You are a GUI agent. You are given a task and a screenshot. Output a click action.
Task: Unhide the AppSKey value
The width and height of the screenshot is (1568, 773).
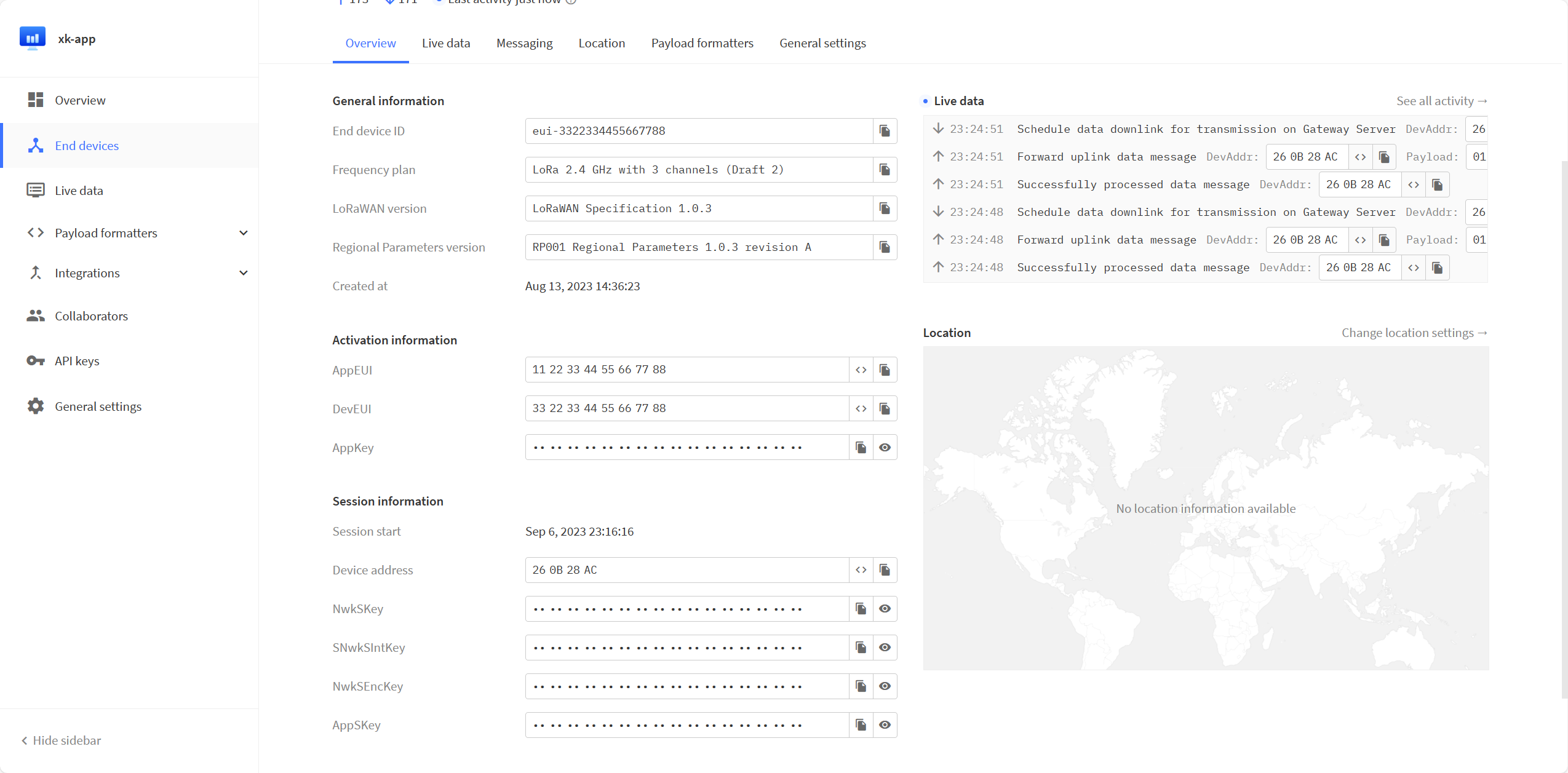point(885,725)
